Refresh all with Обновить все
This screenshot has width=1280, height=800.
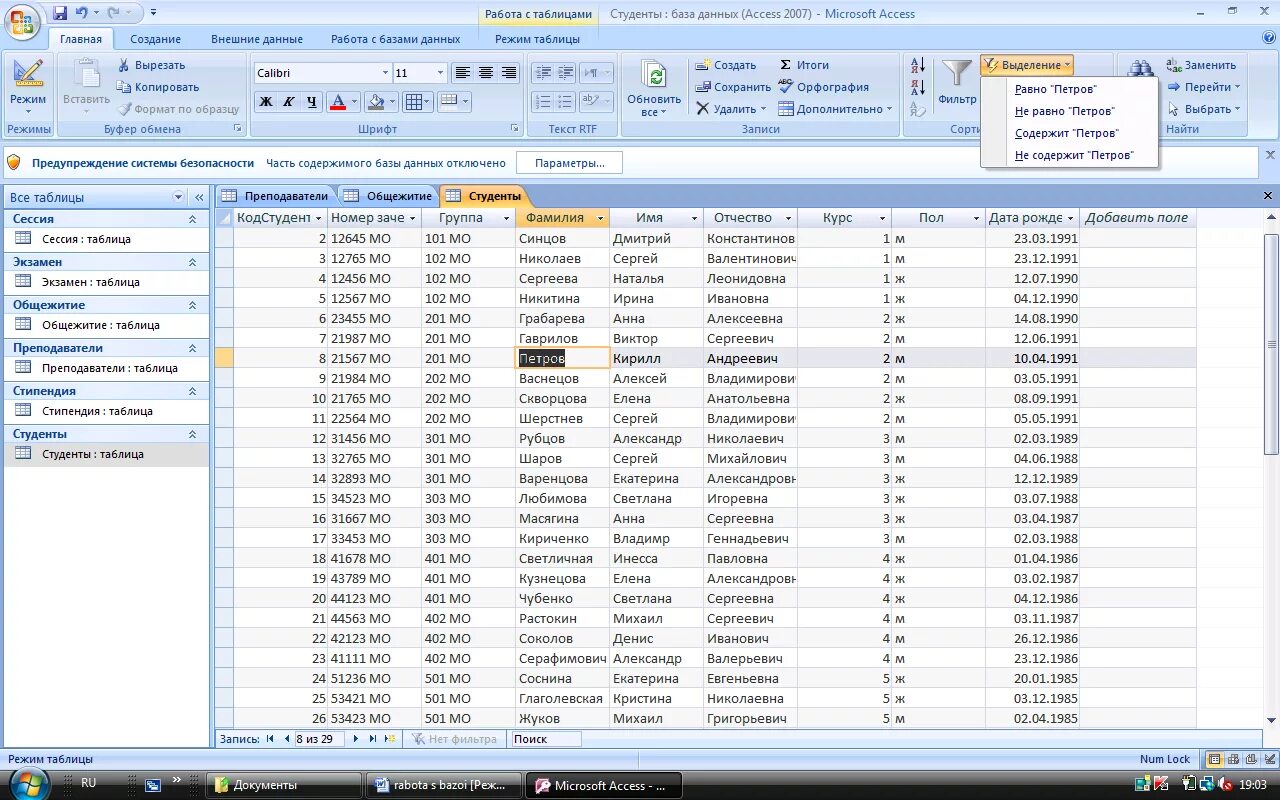click(x=654, y=90)
